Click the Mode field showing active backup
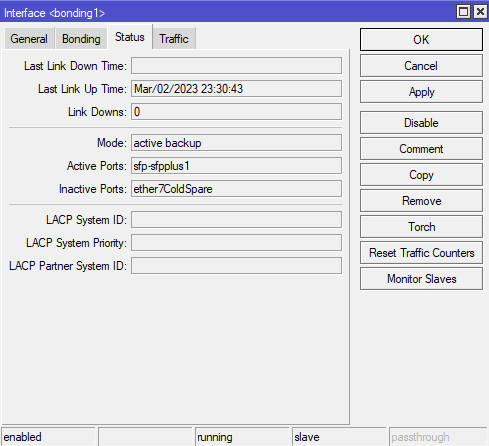 pyautogui.click(x=236, y=143)
